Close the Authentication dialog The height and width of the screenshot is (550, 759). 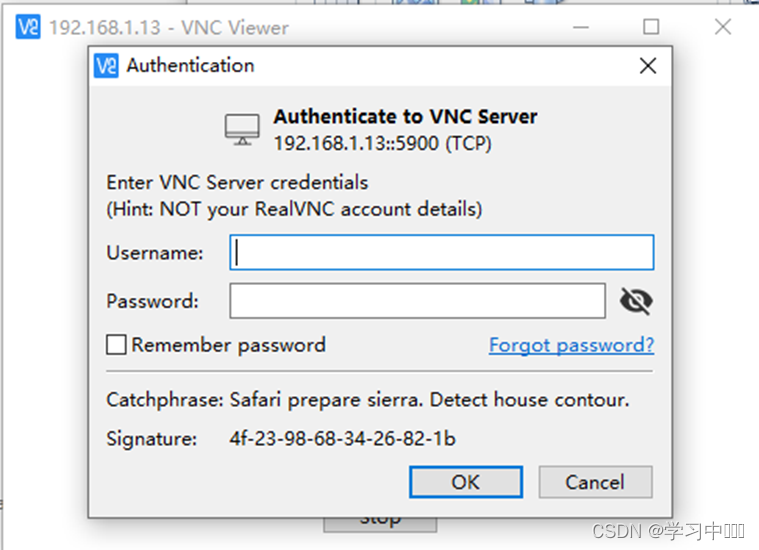tap(648, 65)
